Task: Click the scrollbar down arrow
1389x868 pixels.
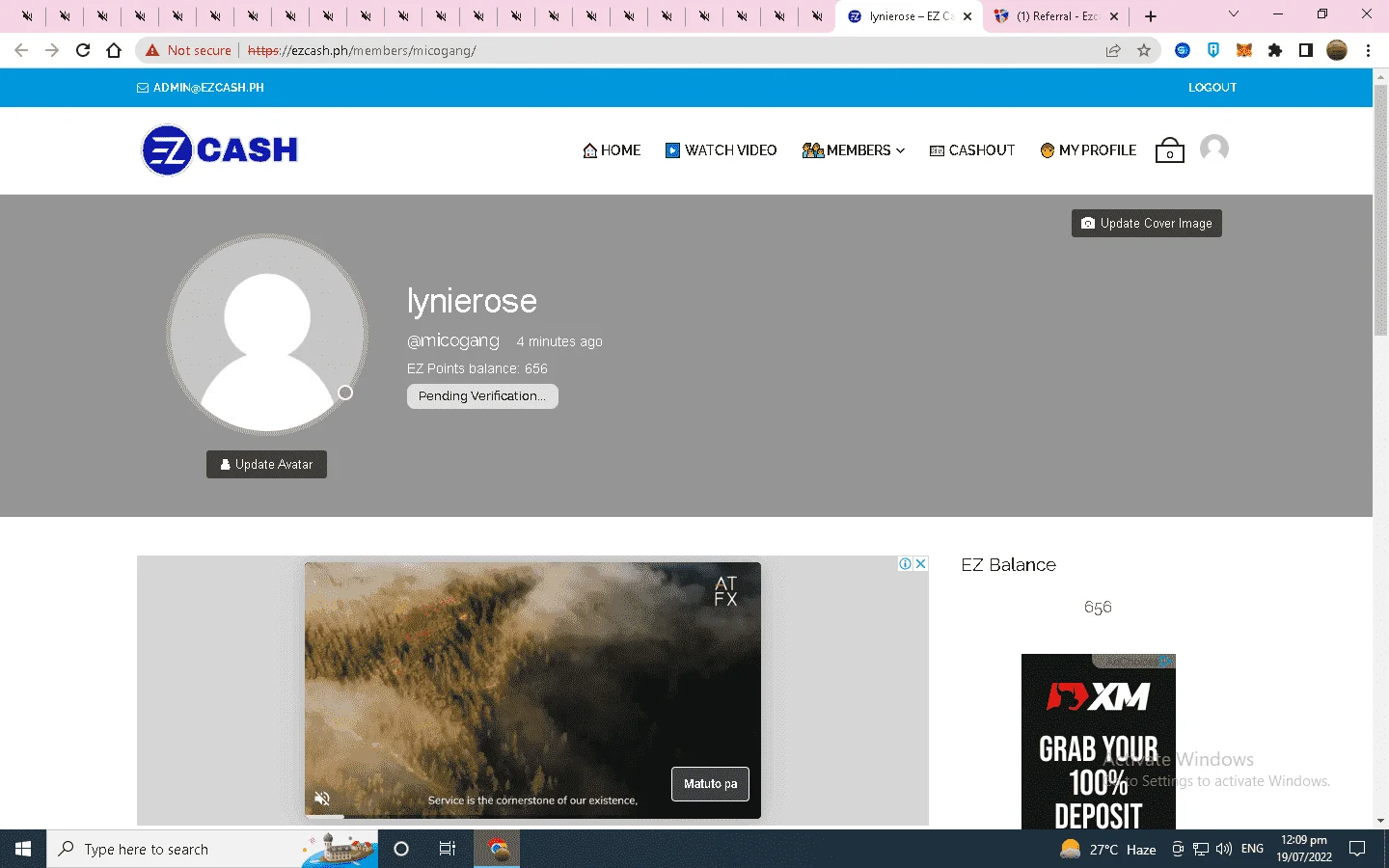Action: [1380, 822]
